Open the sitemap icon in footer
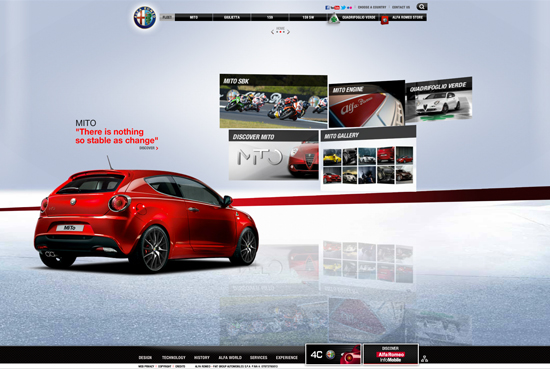Viewport: 550px width, 369px height. [x=424, y=358]
